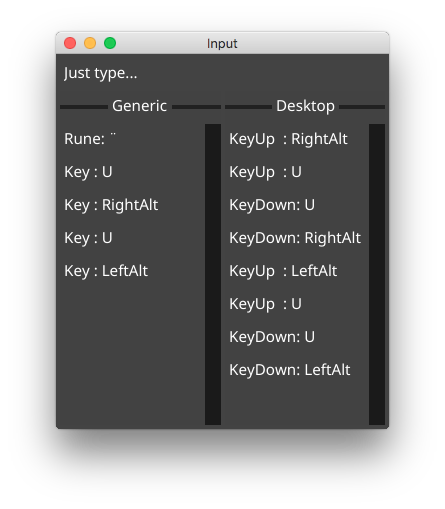The height and width of the screenshot is (509, 445).
Task: Click 'Key : U' entry directly below Rune line
Action: 88,172
